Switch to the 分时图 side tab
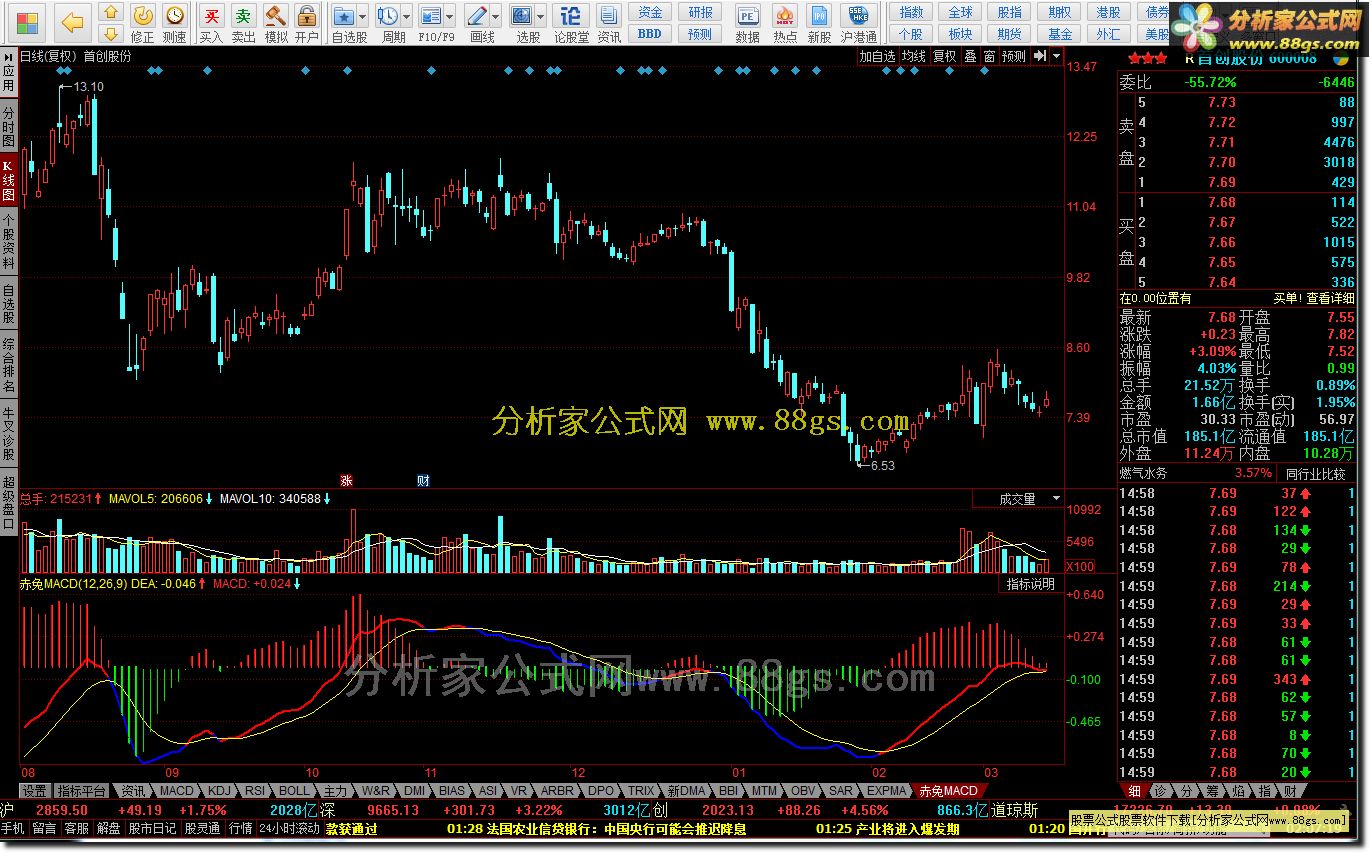This screenshot has height=853, width=1371. click(x=9, y=128)
